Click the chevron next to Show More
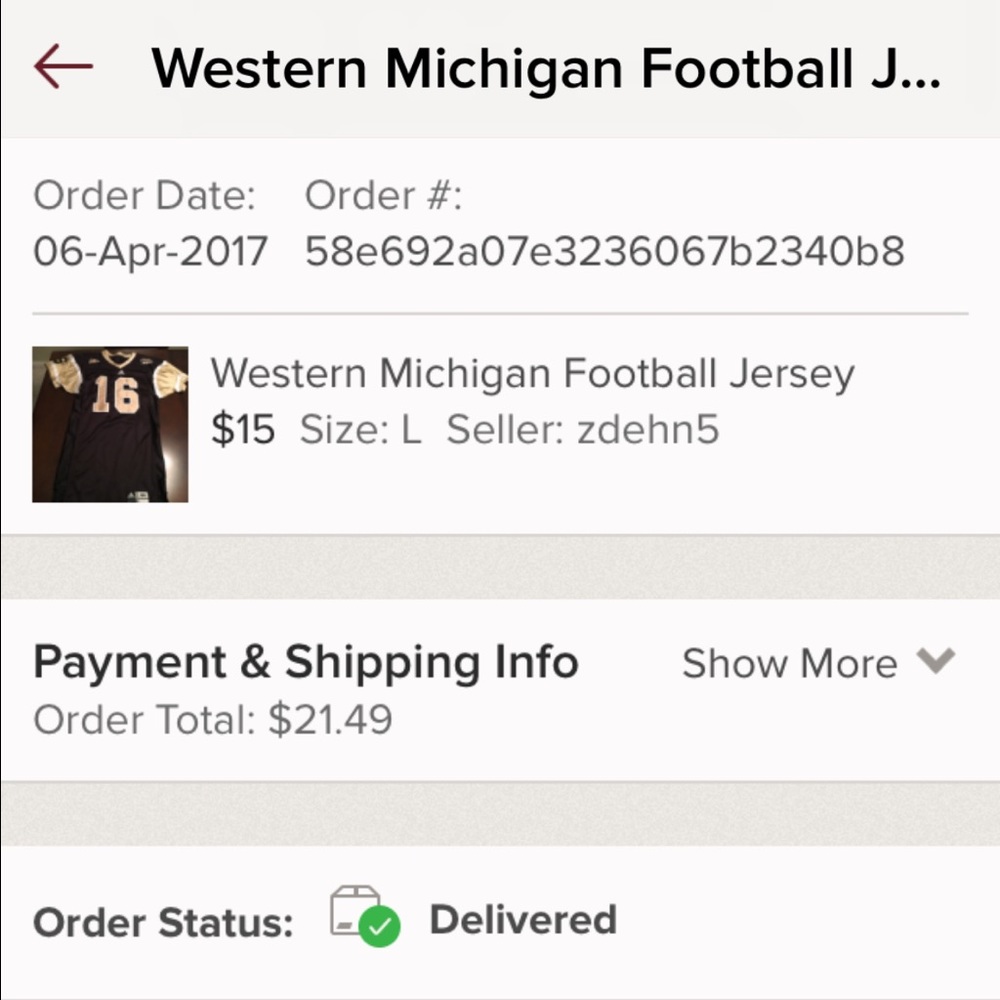The height and width of the screenshot is (1000, 1000). coord(934,663)
